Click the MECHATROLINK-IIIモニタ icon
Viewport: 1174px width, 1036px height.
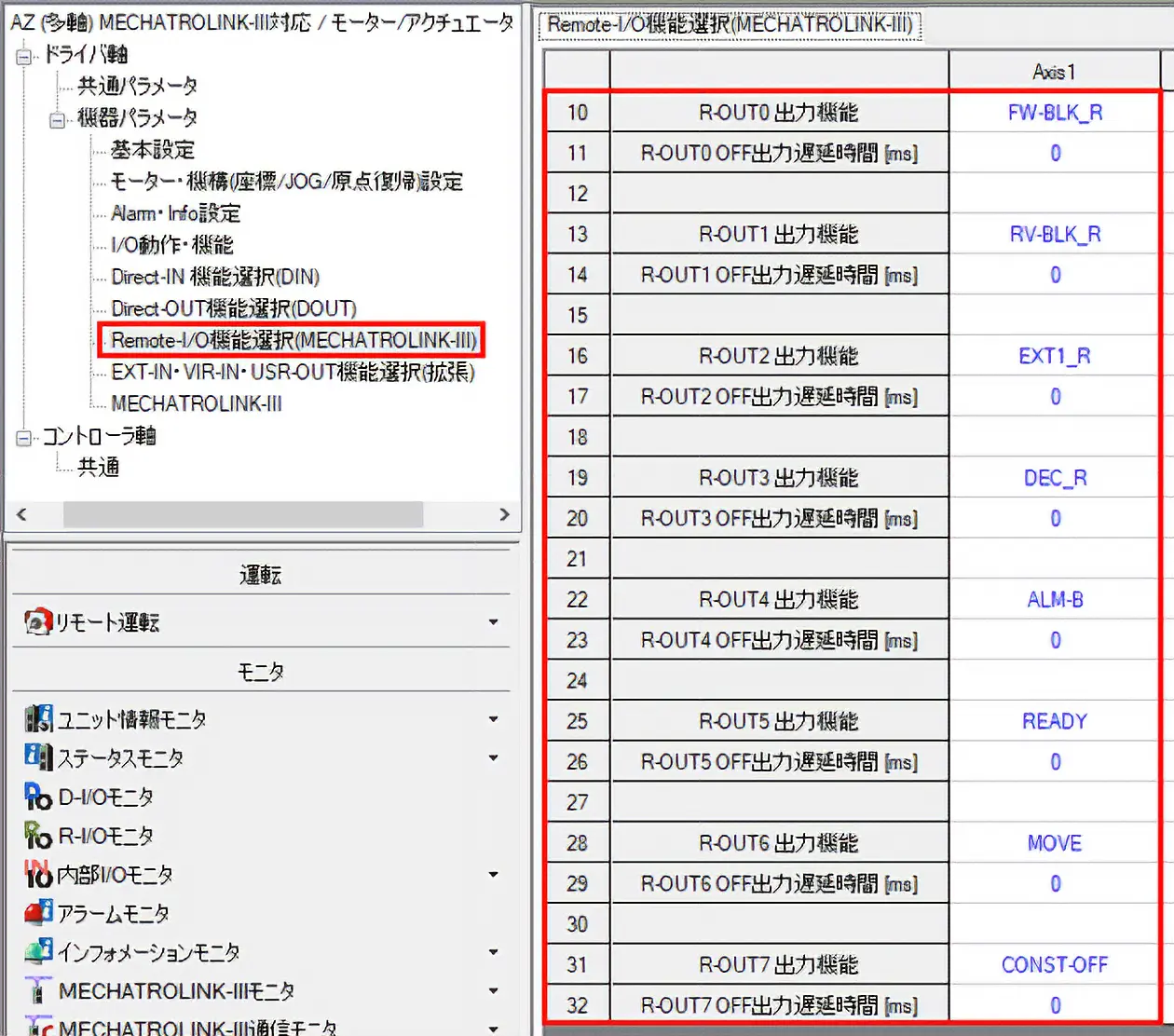coord(38,990)
